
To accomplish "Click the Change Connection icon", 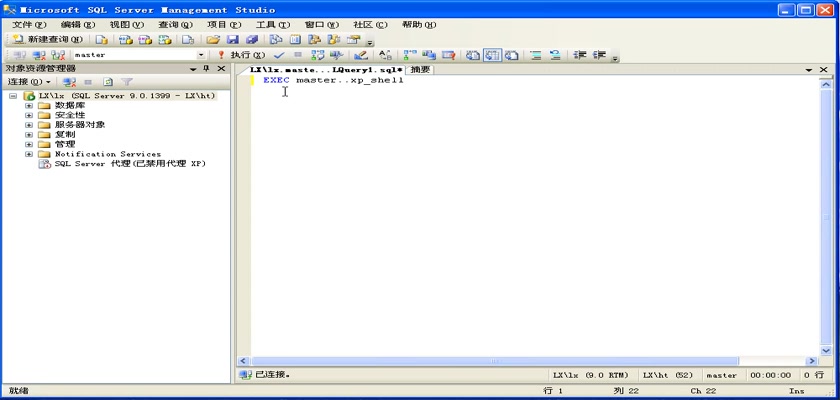I will (58, 55).
